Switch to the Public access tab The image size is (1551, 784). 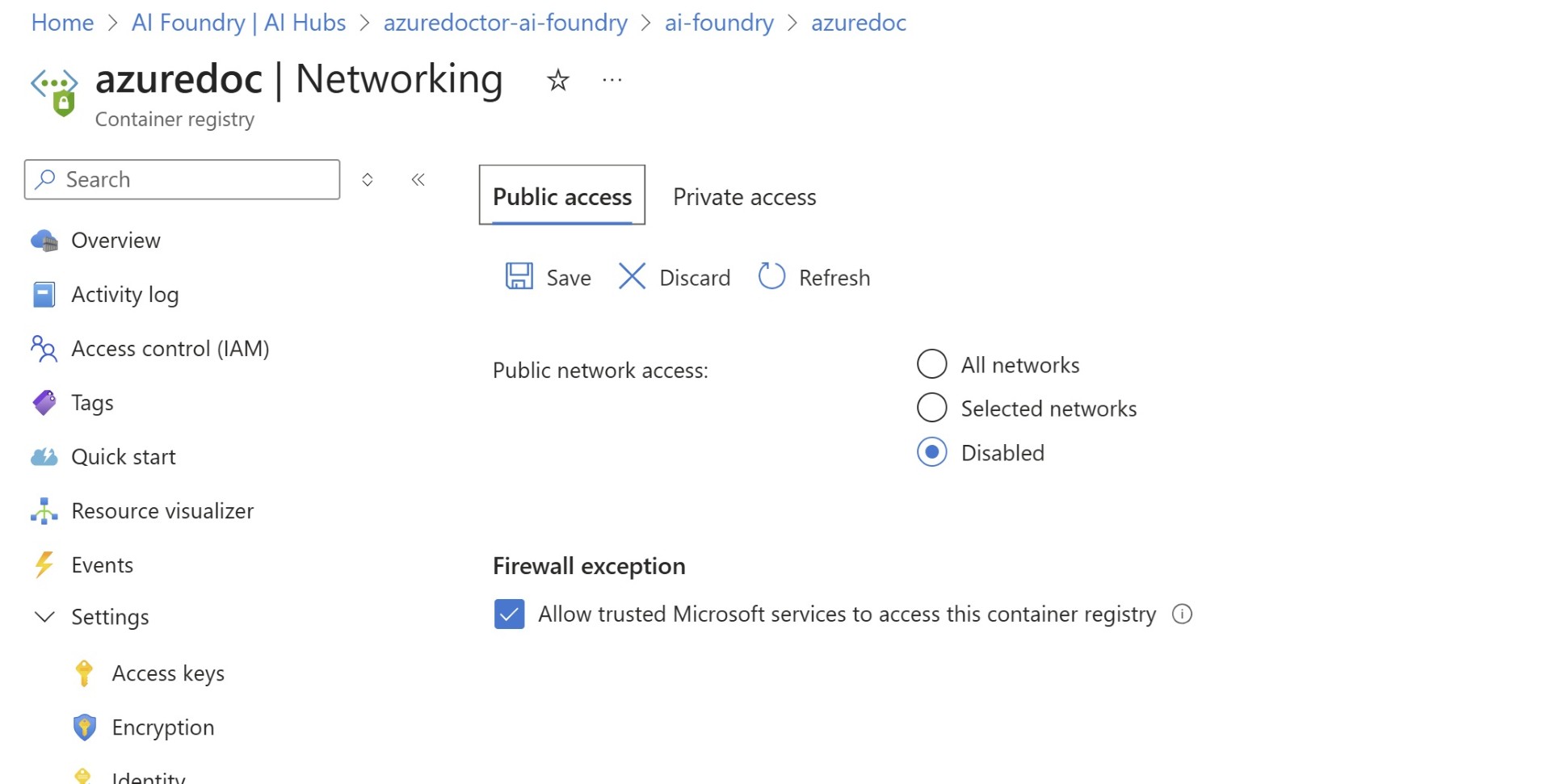tap(562, 195)
